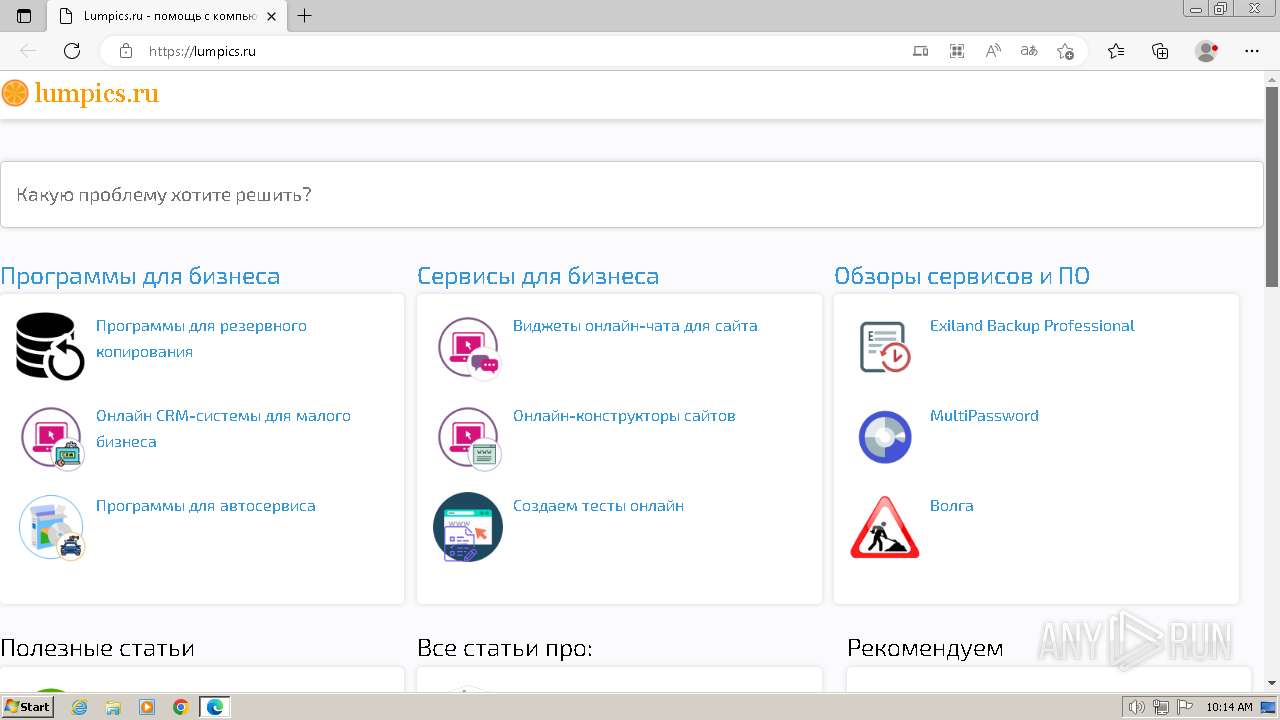Viewport: 1280px width, 720px height.
Task: Reload the page with the refresh button
Action: [x=72, y=51]
